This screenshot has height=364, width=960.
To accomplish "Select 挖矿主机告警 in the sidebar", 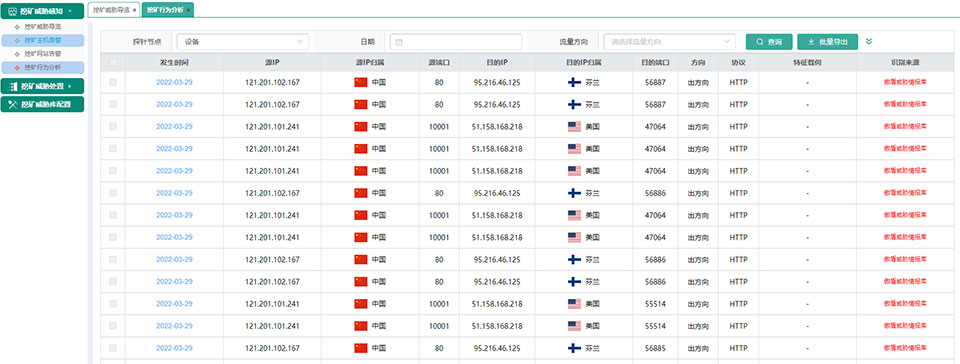I will pyautogui.click(x=43, y=40).
